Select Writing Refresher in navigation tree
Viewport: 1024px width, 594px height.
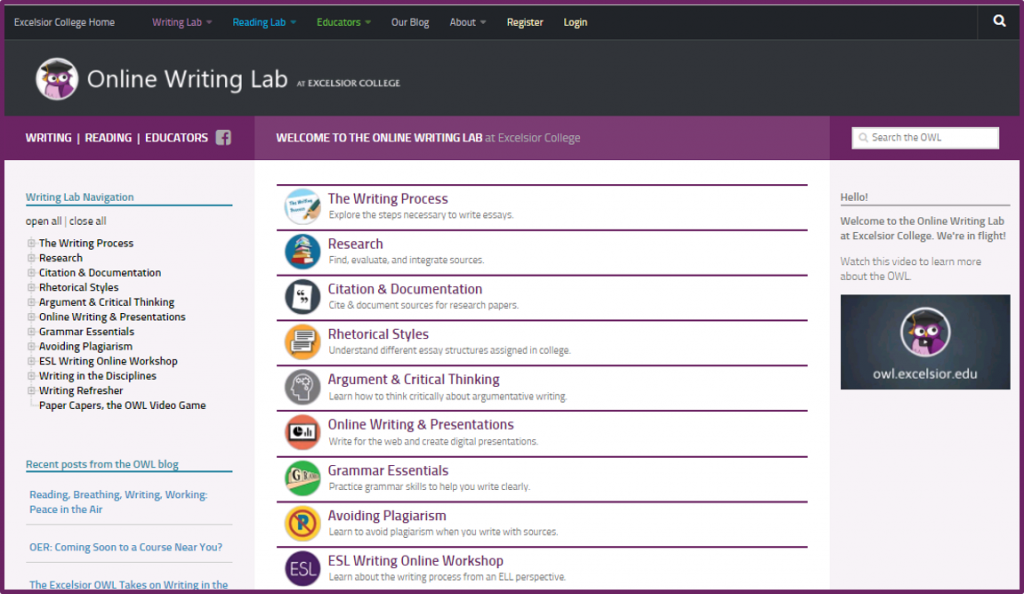click(x=81, y=390)
